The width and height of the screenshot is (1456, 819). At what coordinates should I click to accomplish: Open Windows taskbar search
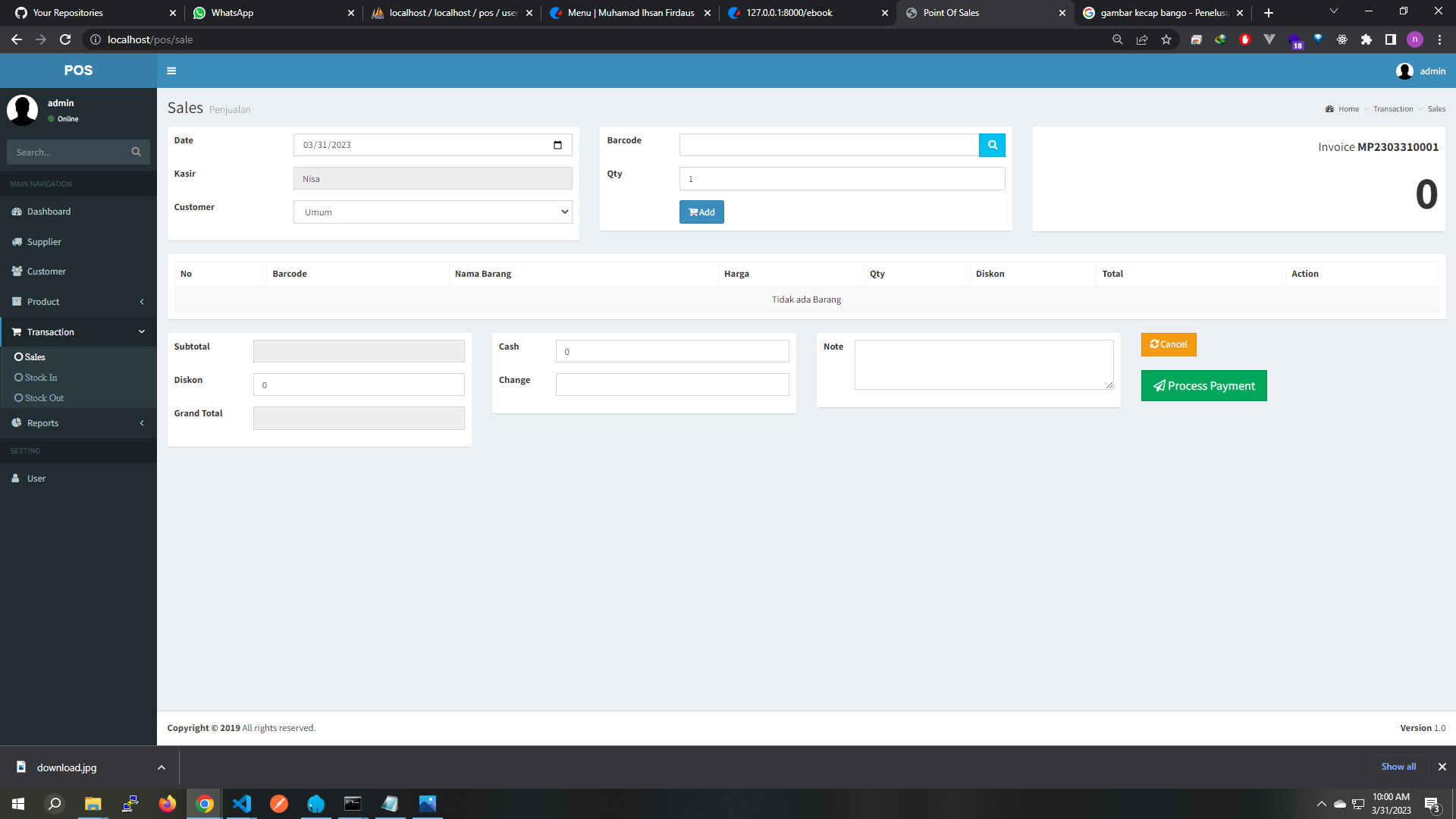point(55,804)
